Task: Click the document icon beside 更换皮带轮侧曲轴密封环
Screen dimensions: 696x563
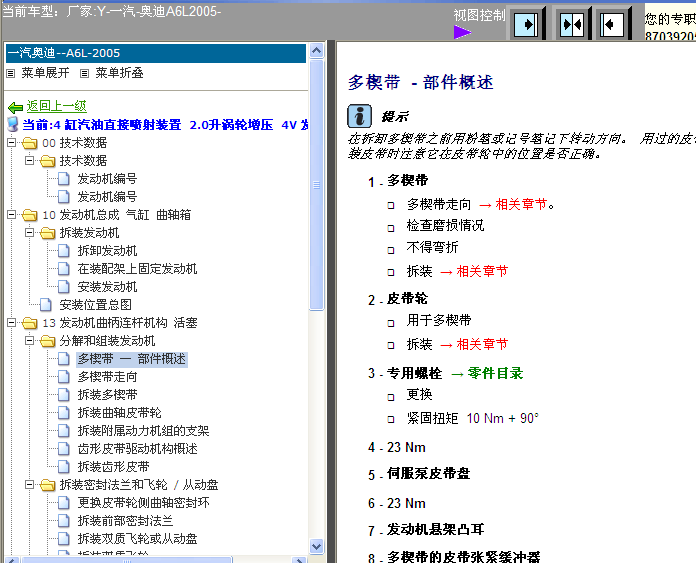Action: coord(64,503)
